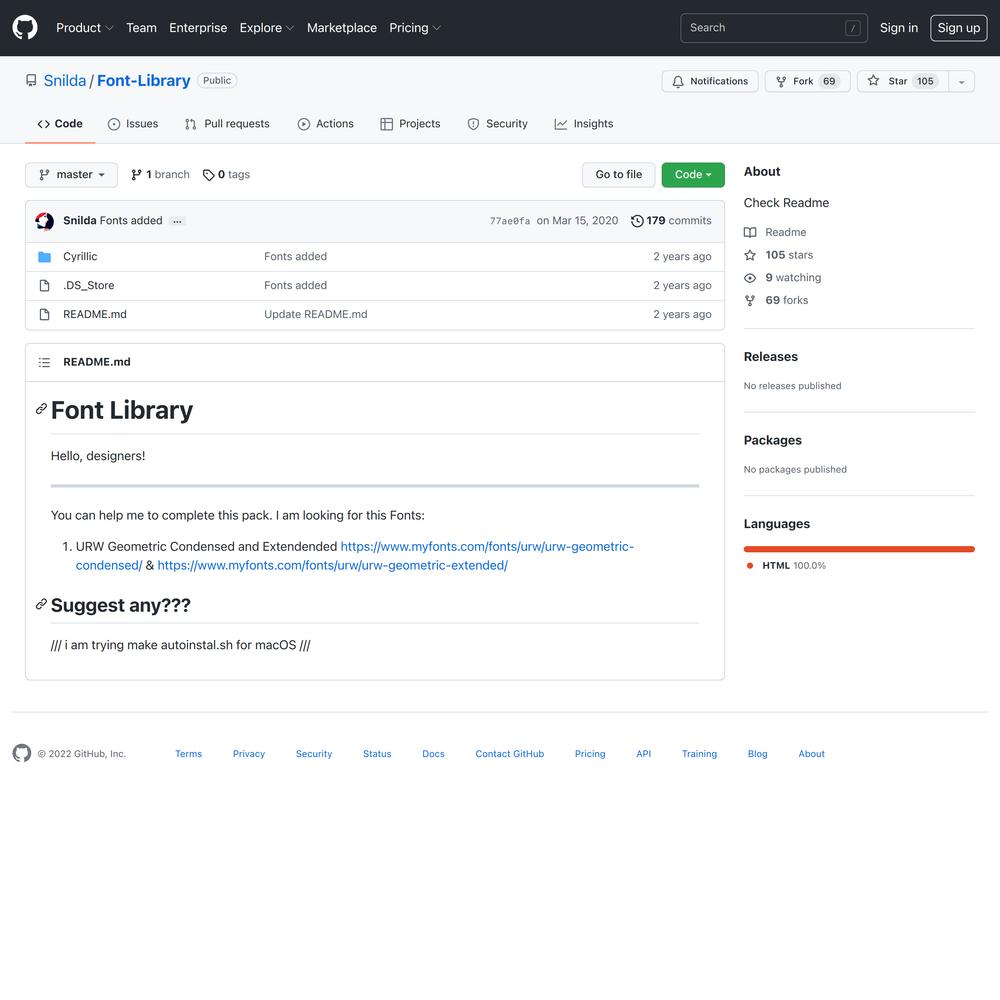
Task: Open the Product dropdown menu
Action: (x=84, y=27)
